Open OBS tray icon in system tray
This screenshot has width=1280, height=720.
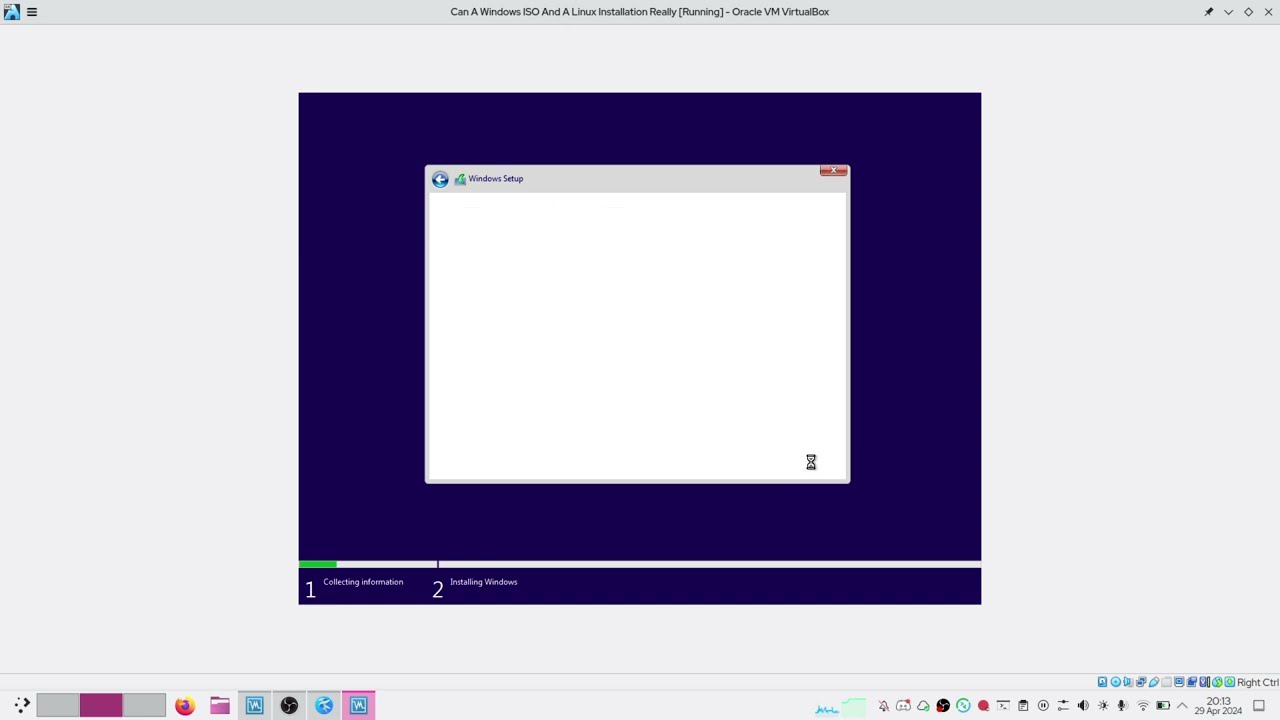pyautogui.click(x=943, y=706)
